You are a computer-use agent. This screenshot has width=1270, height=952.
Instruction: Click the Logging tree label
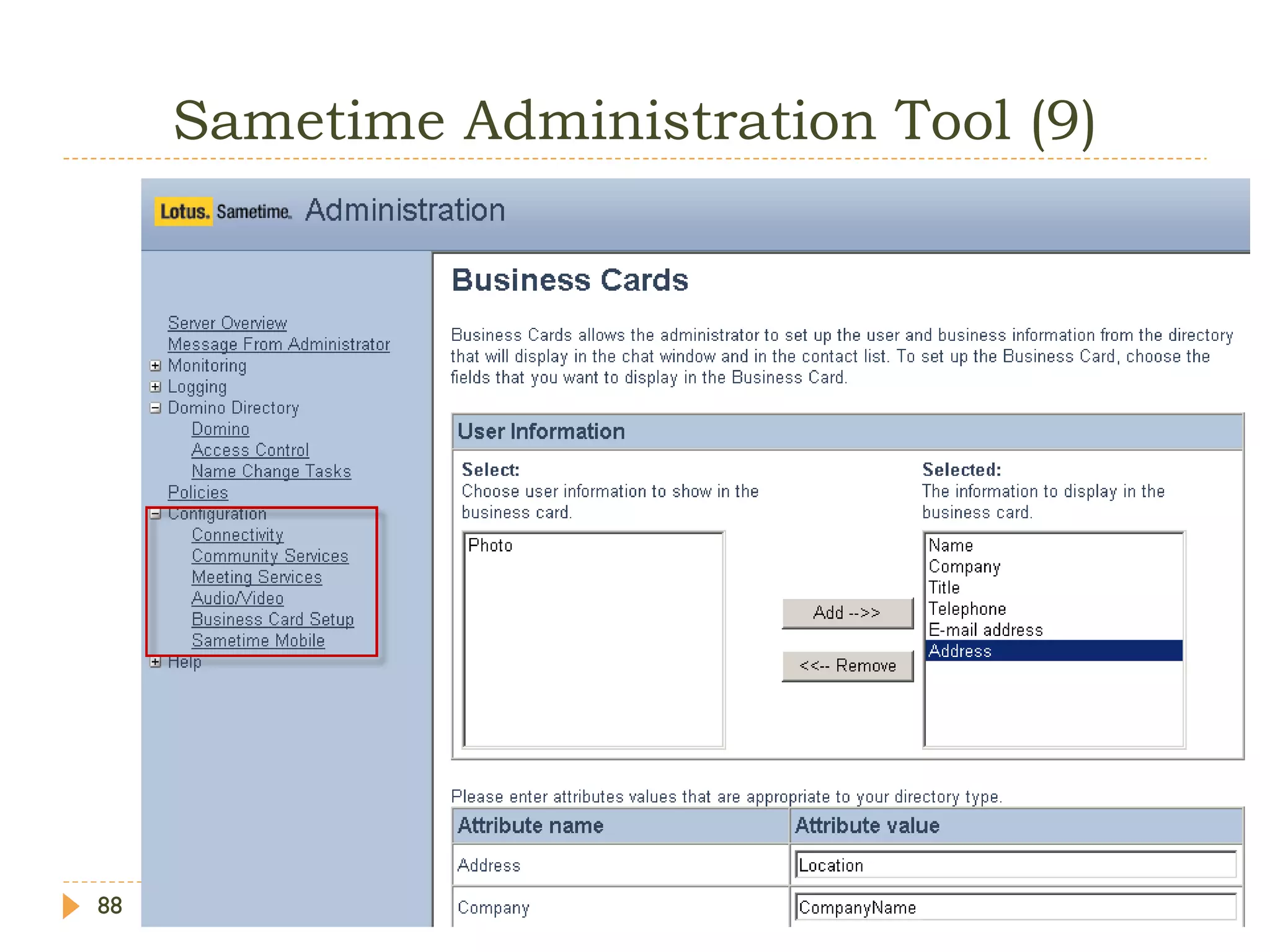197,387
